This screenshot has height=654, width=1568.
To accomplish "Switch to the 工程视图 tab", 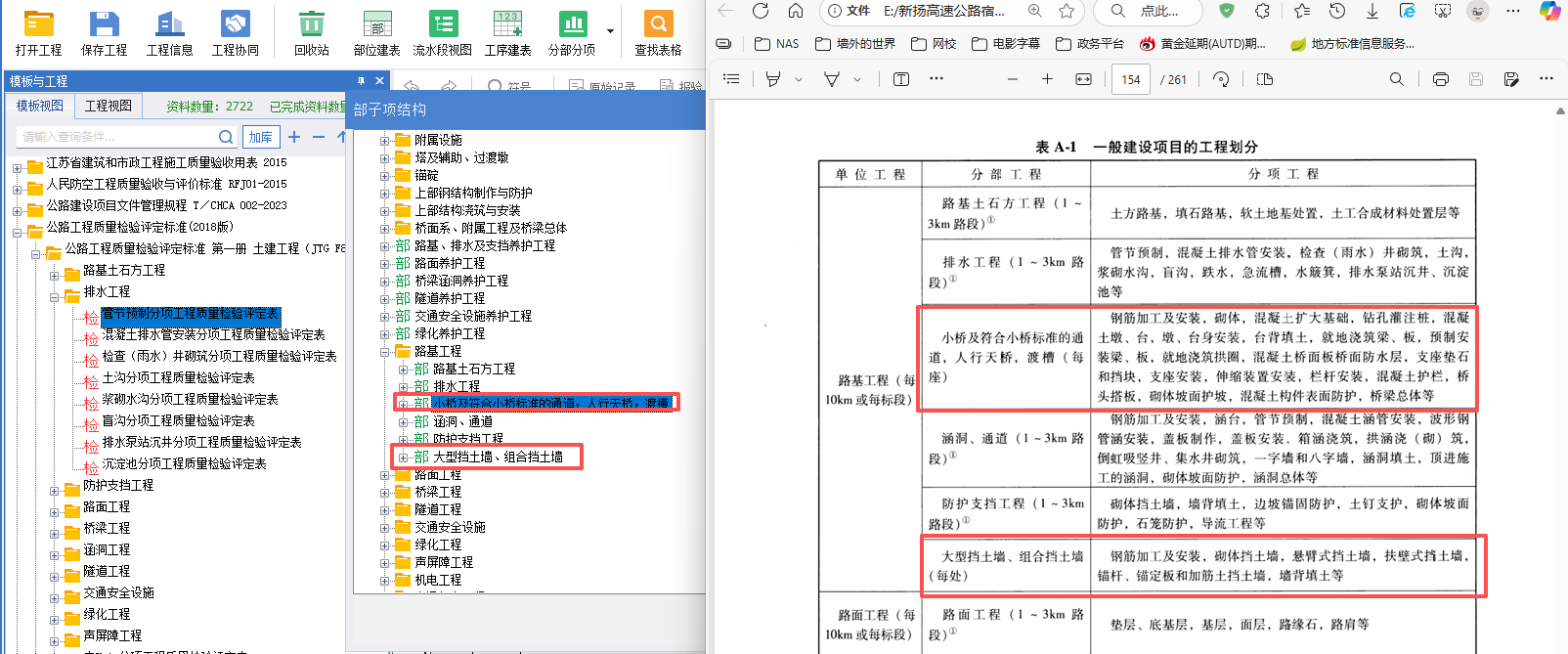I will [x=109, y=106].
